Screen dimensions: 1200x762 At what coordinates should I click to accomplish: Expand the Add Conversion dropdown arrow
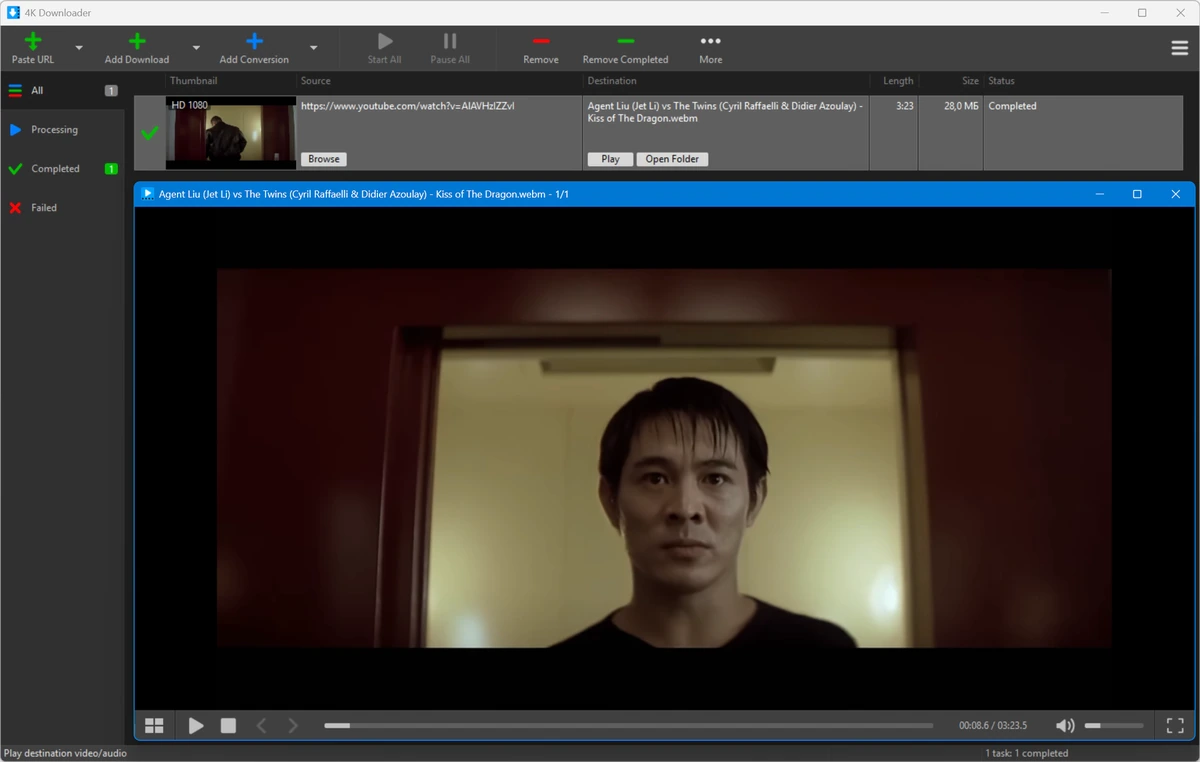coord(313,47)
